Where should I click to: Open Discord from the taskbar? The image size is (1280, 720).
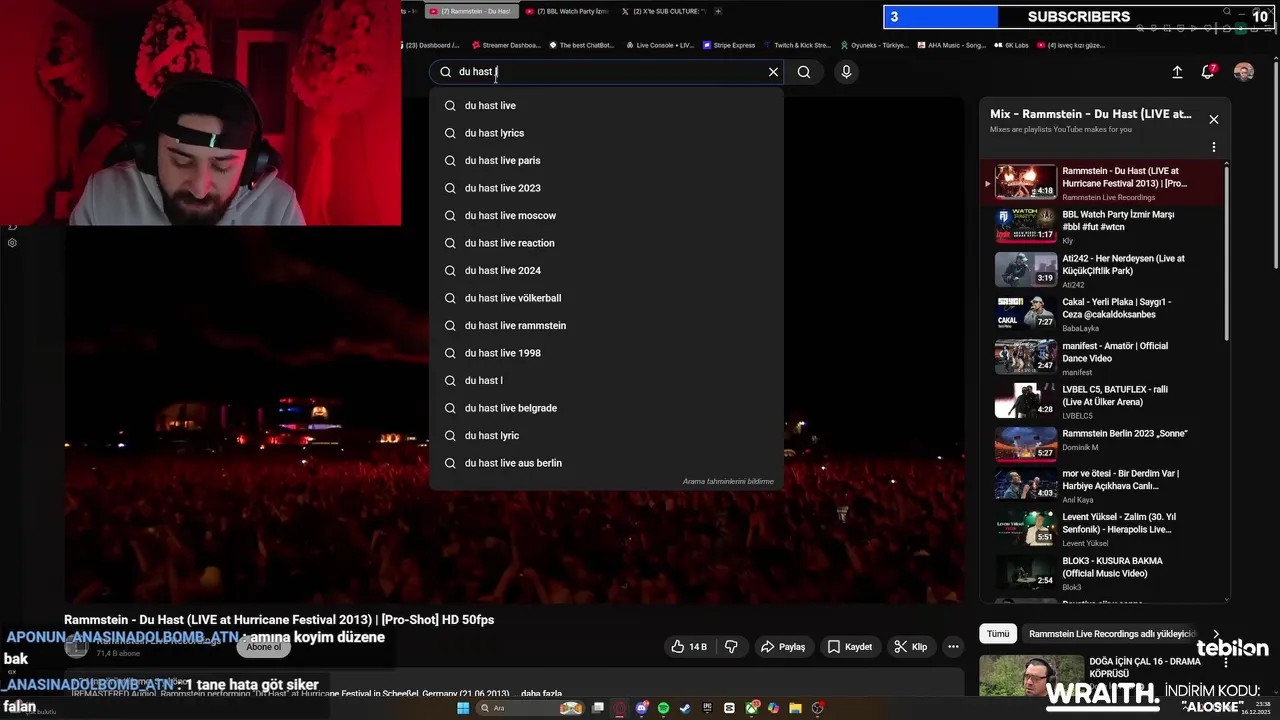click(x=642, y=708)
